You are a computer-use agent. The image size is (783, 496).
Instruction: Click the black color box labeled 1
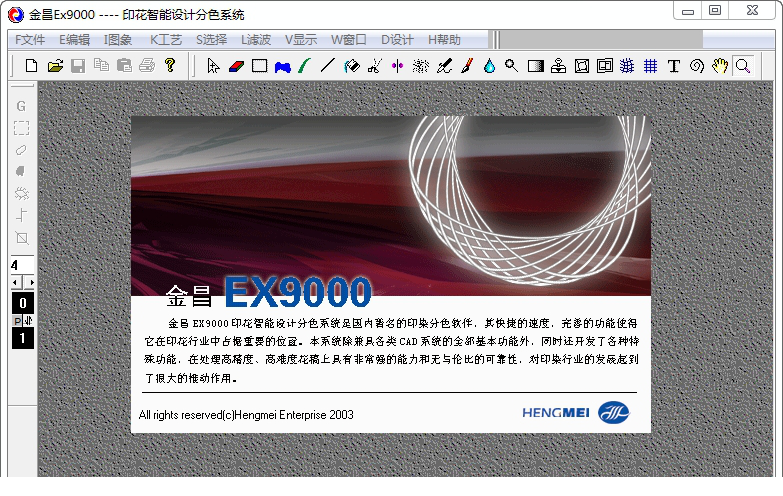click(22, 338)
